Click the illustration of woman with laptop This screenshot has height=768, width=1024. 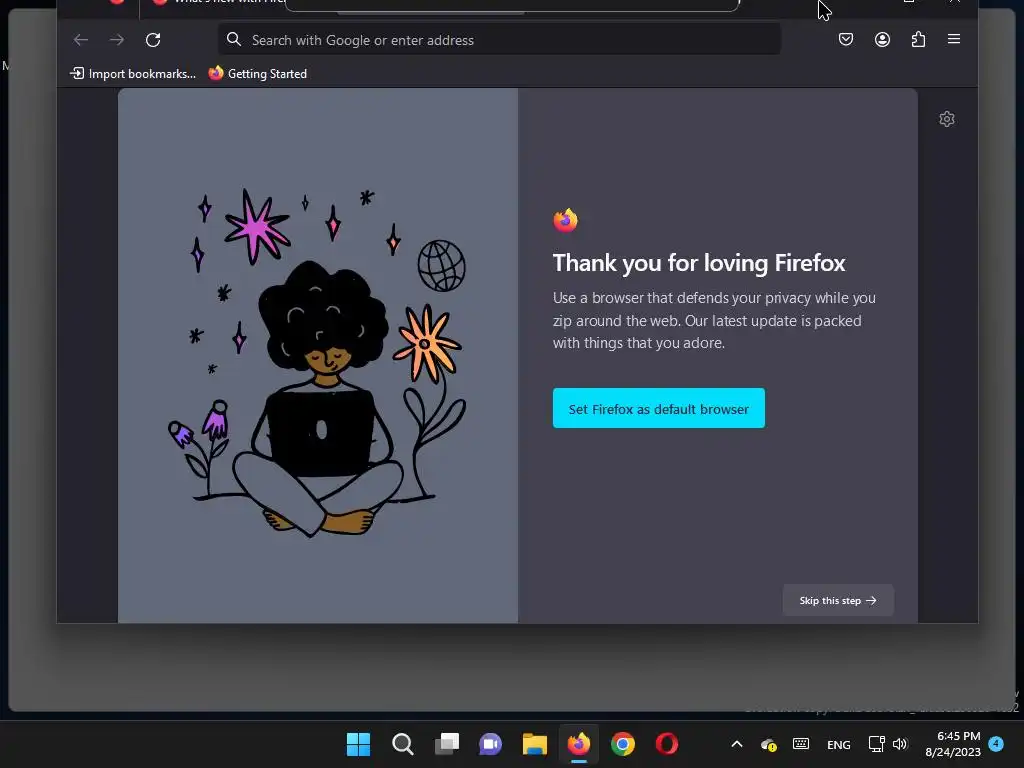coord(318,363)
